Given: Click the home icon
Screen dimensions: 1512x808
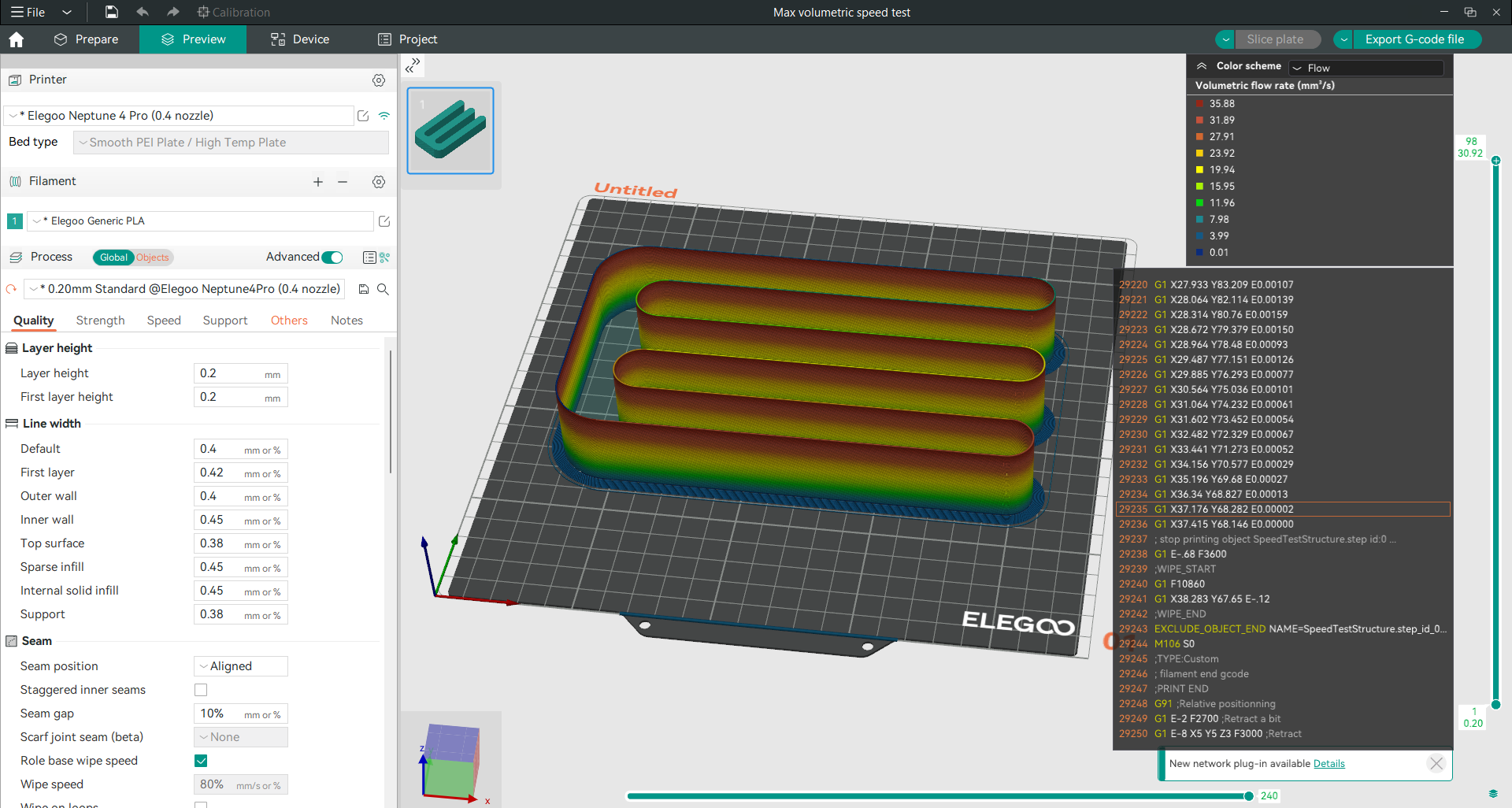Looking at the screenshot, I should tap(17, 39).
